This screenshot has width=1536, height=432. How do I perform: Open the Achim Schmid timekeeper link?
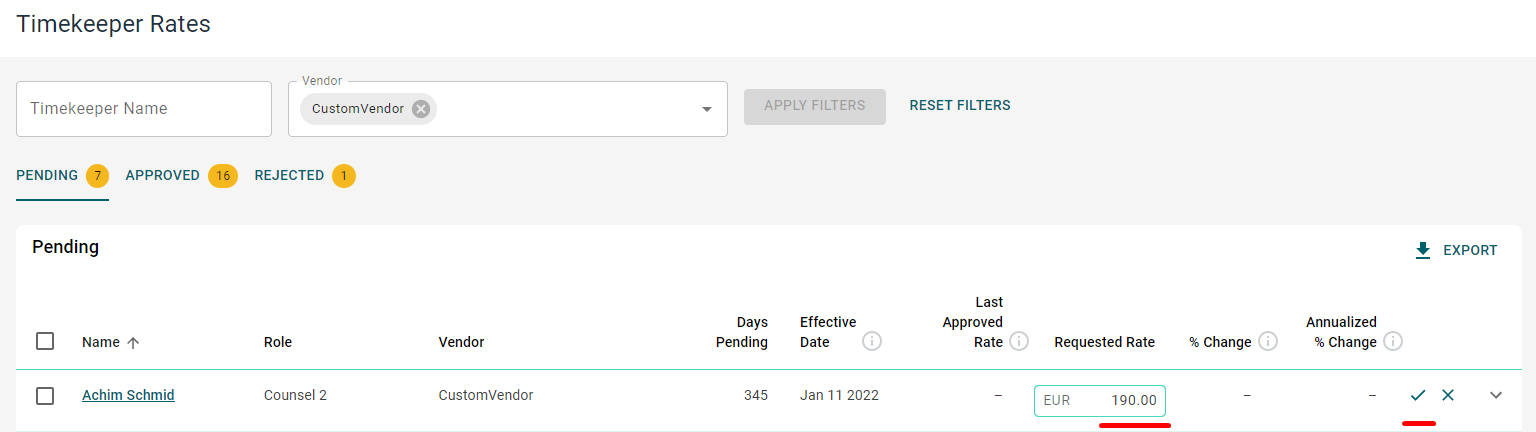[x=128, y=395]
